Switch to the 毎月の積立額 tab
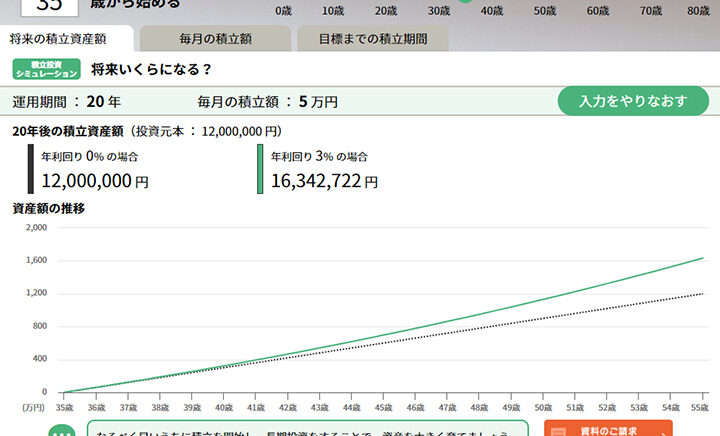 215,39
